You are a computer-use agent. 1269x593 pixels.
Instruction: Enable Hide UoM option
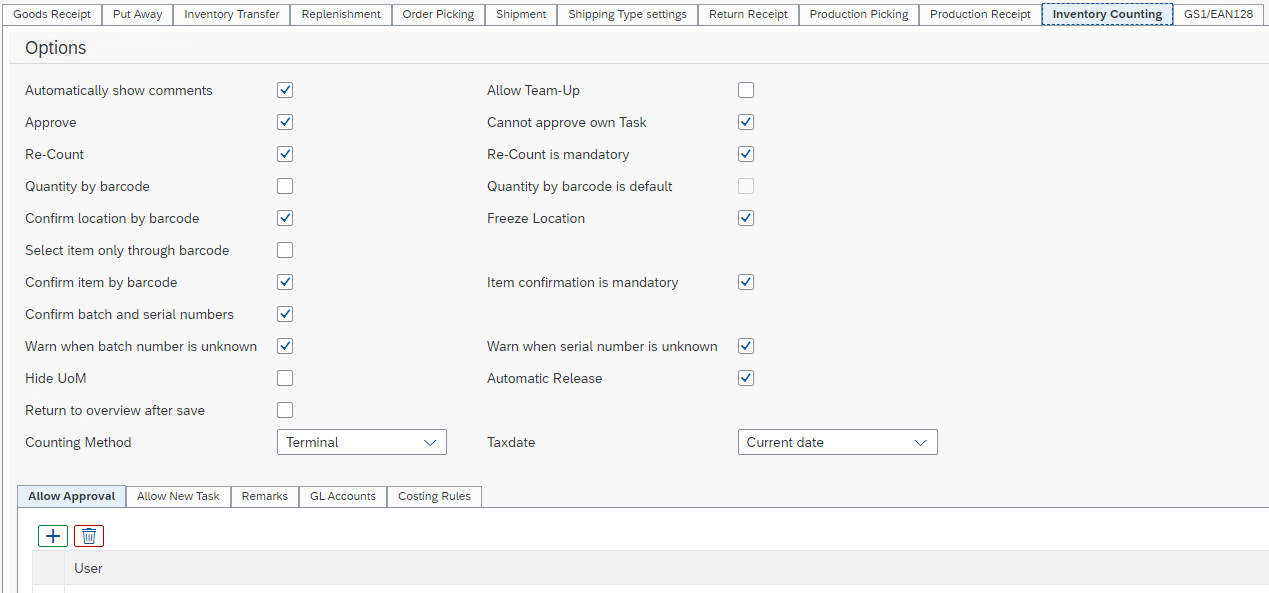285,378
